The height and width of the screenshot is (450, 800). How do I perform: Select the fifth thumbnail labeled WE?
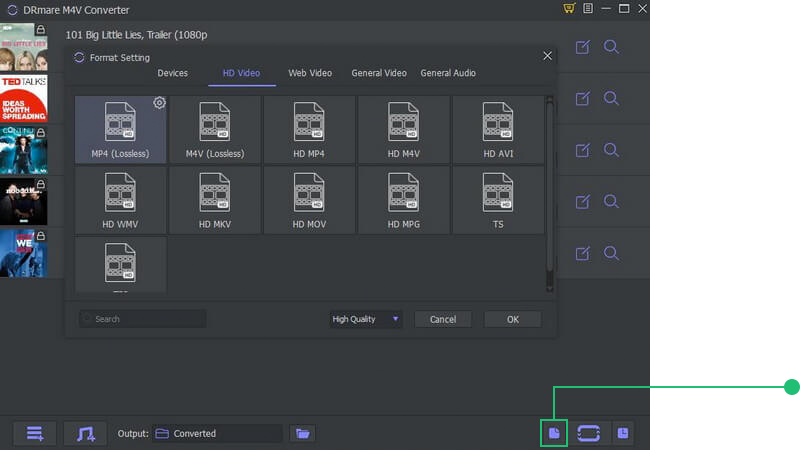tap(24, 254)
